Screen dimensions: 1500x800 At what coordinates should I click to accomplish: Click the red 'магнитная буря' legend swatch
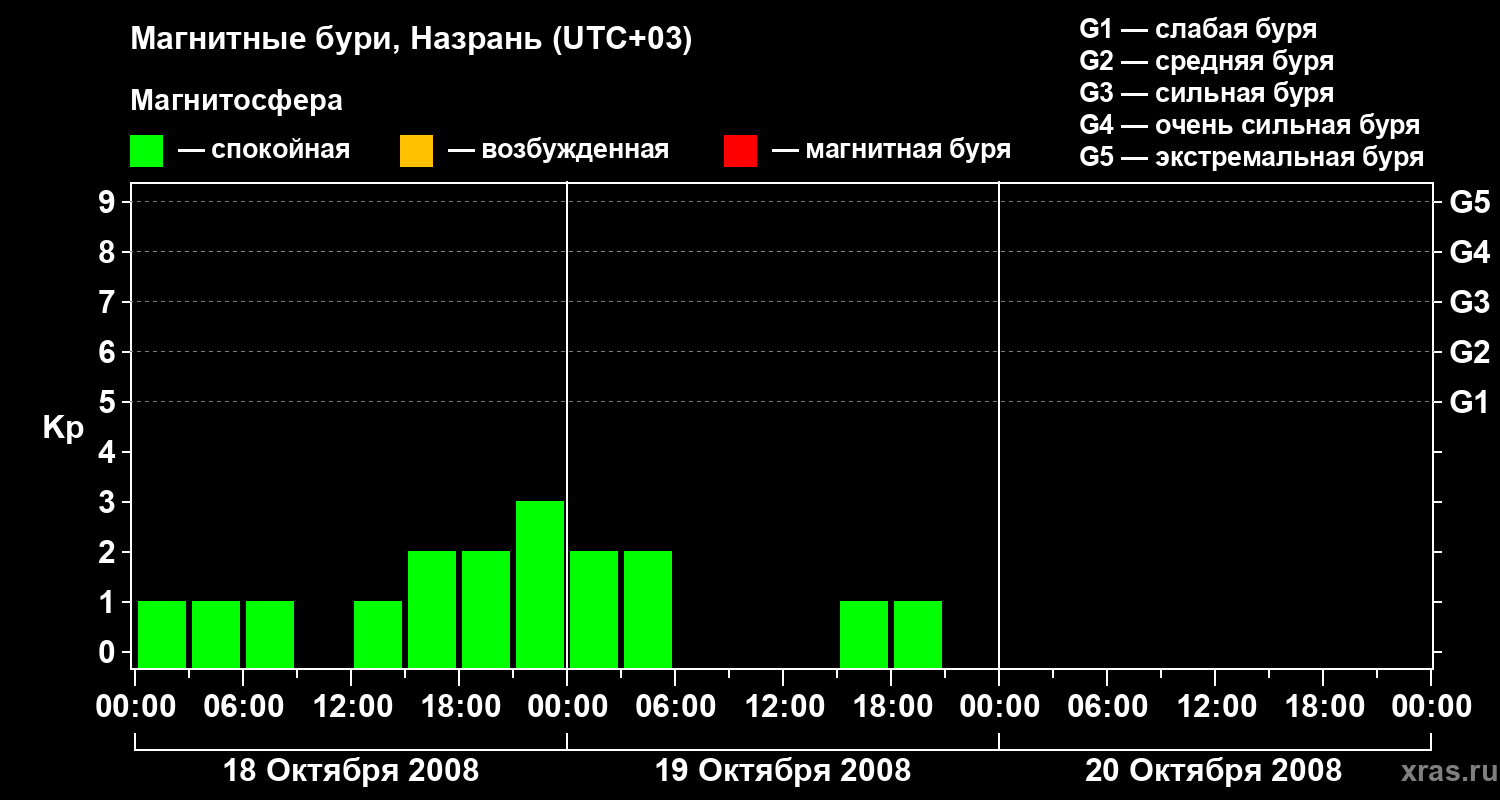740,151
